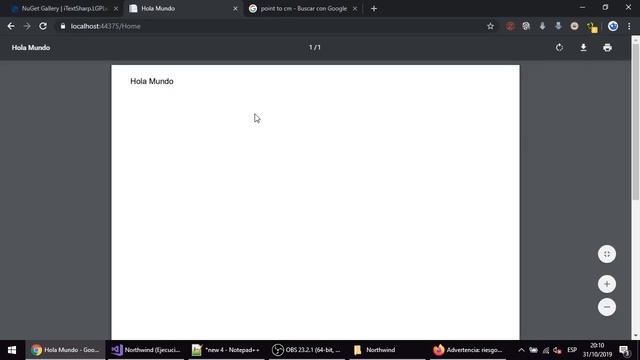Print the PDF document
Screen dimensions: 640x360
(x=607, y=48)
